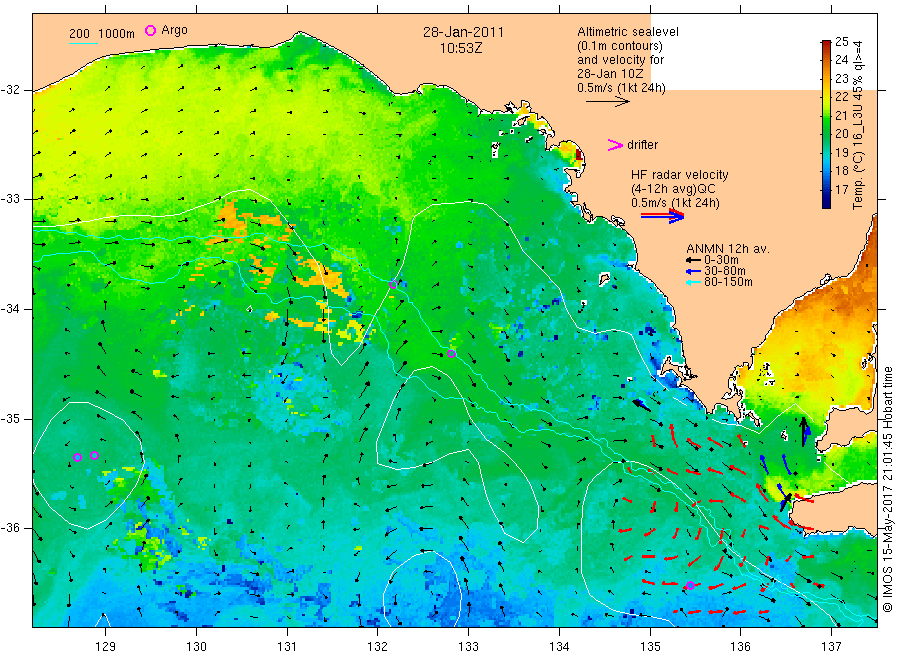The width and height of the screenshot is (900, 660).
Task: Click latitude axis label '-32'
Action: (10, 90)
